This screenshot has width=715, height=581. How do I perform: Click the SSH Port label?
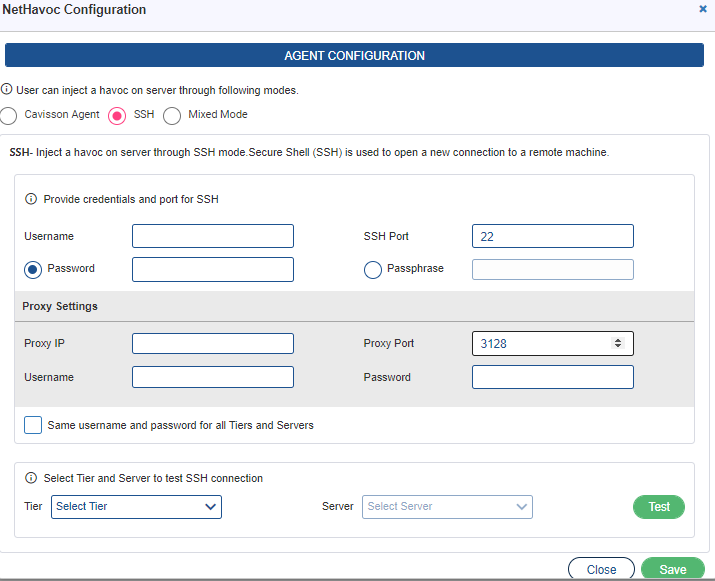pyautogui.click(x=386, y=236)
